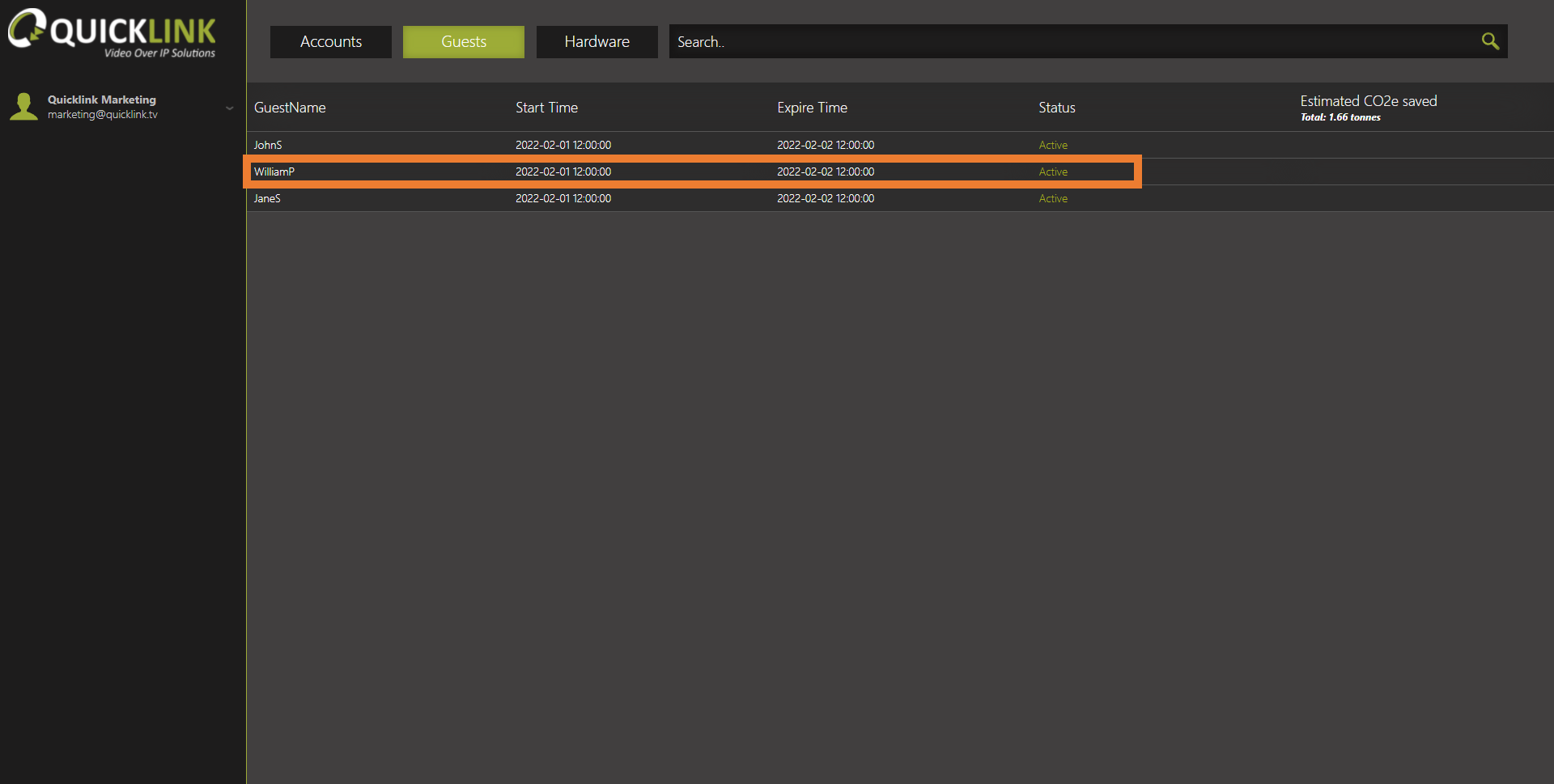Viewport: 1554px width, 784px height.
Task: Sort by Status column header
Action: 1057,108
